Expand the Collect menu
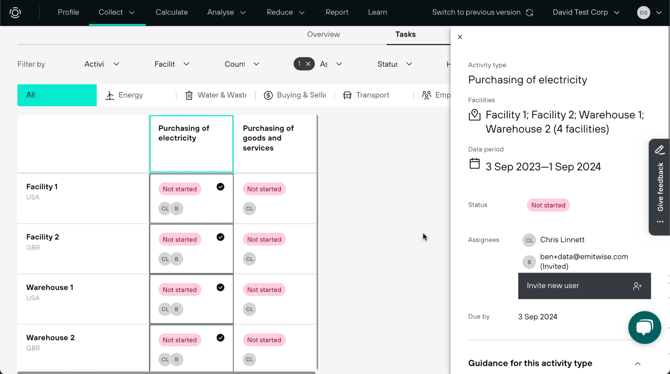Screen dimensions: 670x374 pos(117,12)
